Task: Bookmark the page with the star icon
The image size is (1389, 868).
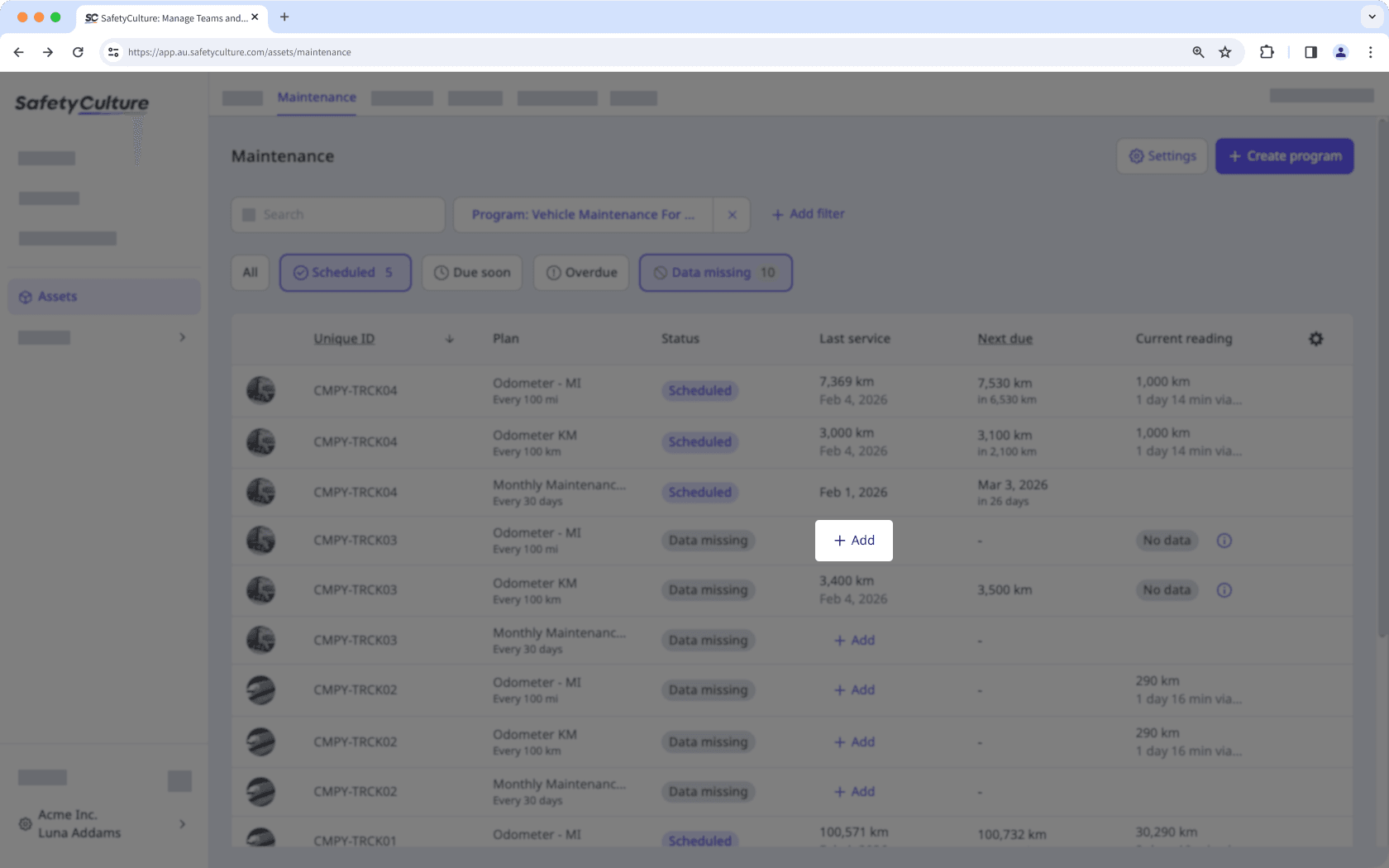Action: coord(1224,52)
